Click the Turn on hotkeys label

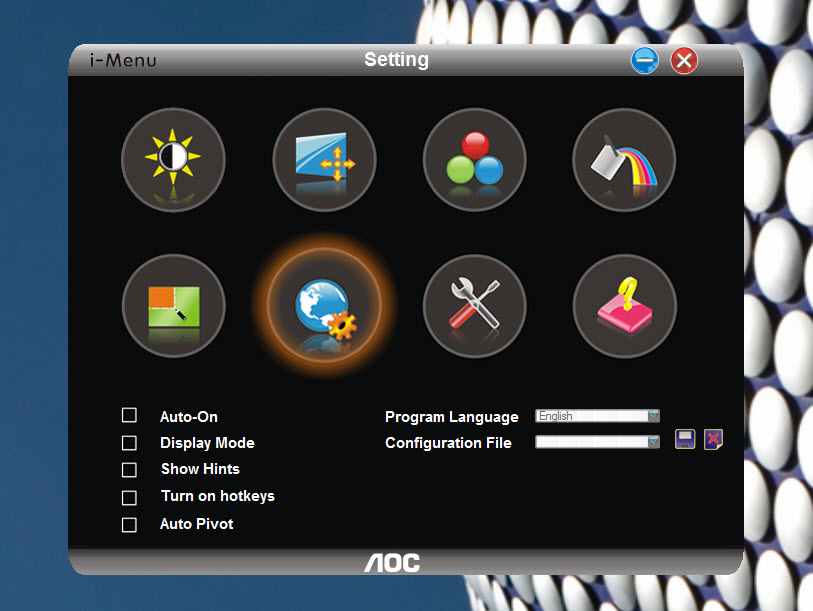point(218,496)
